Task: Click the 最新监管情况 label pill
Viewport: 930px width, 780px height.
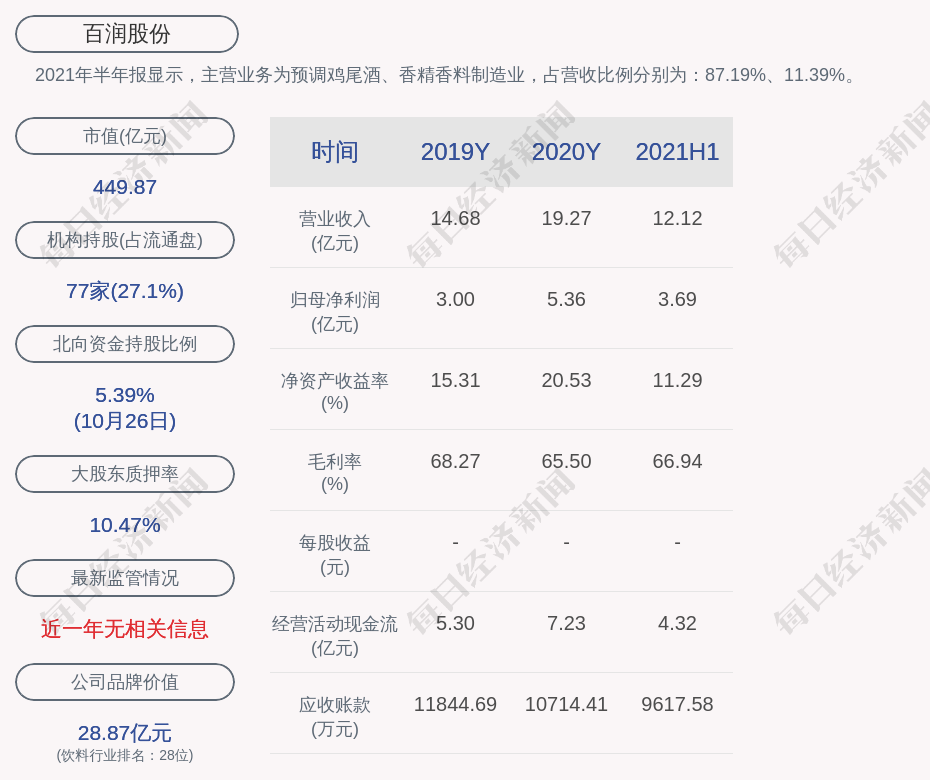Action: [x=125, y=578]
